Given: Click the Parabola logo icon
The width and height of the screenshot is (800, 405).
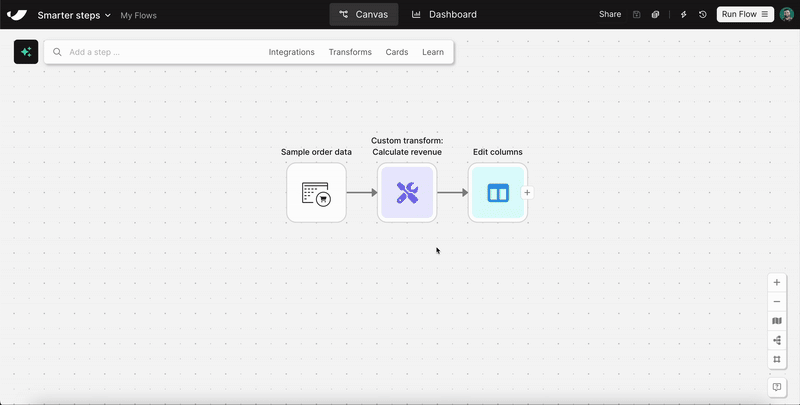Looking at the screenshot, I should tap(17, 15).
